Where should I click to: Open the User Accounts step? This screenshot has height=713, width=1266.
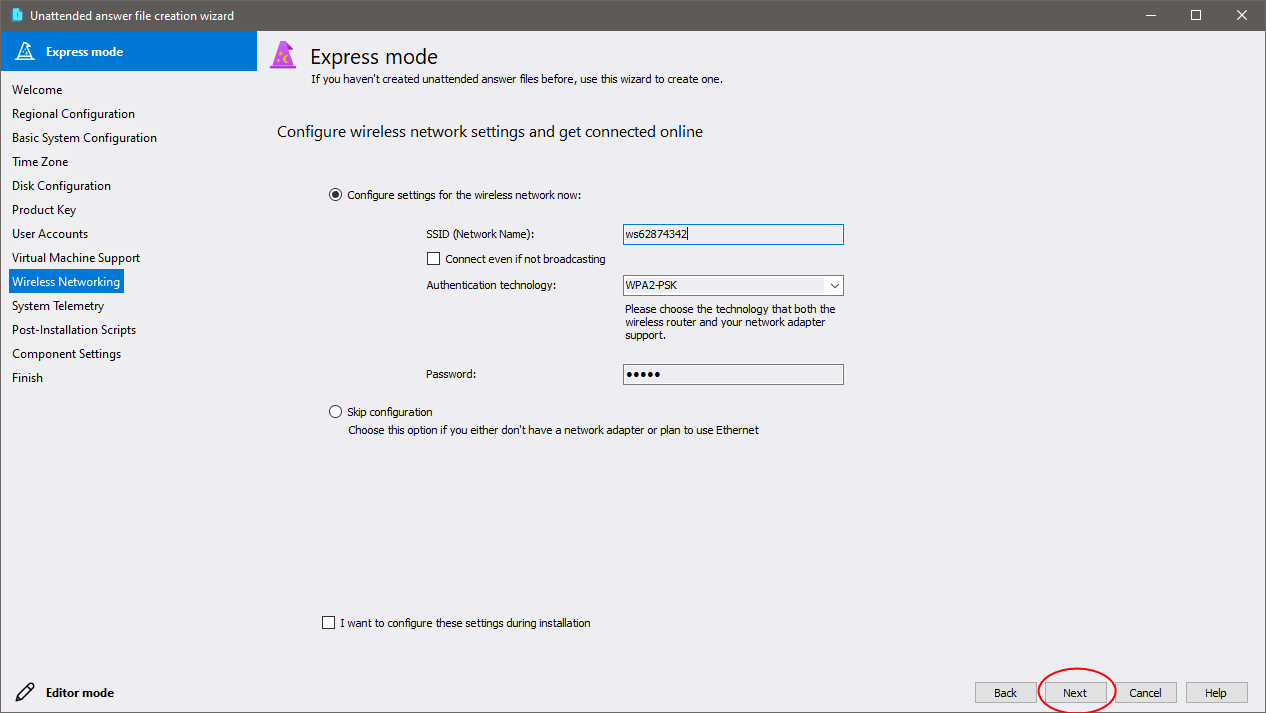point(50,234)
